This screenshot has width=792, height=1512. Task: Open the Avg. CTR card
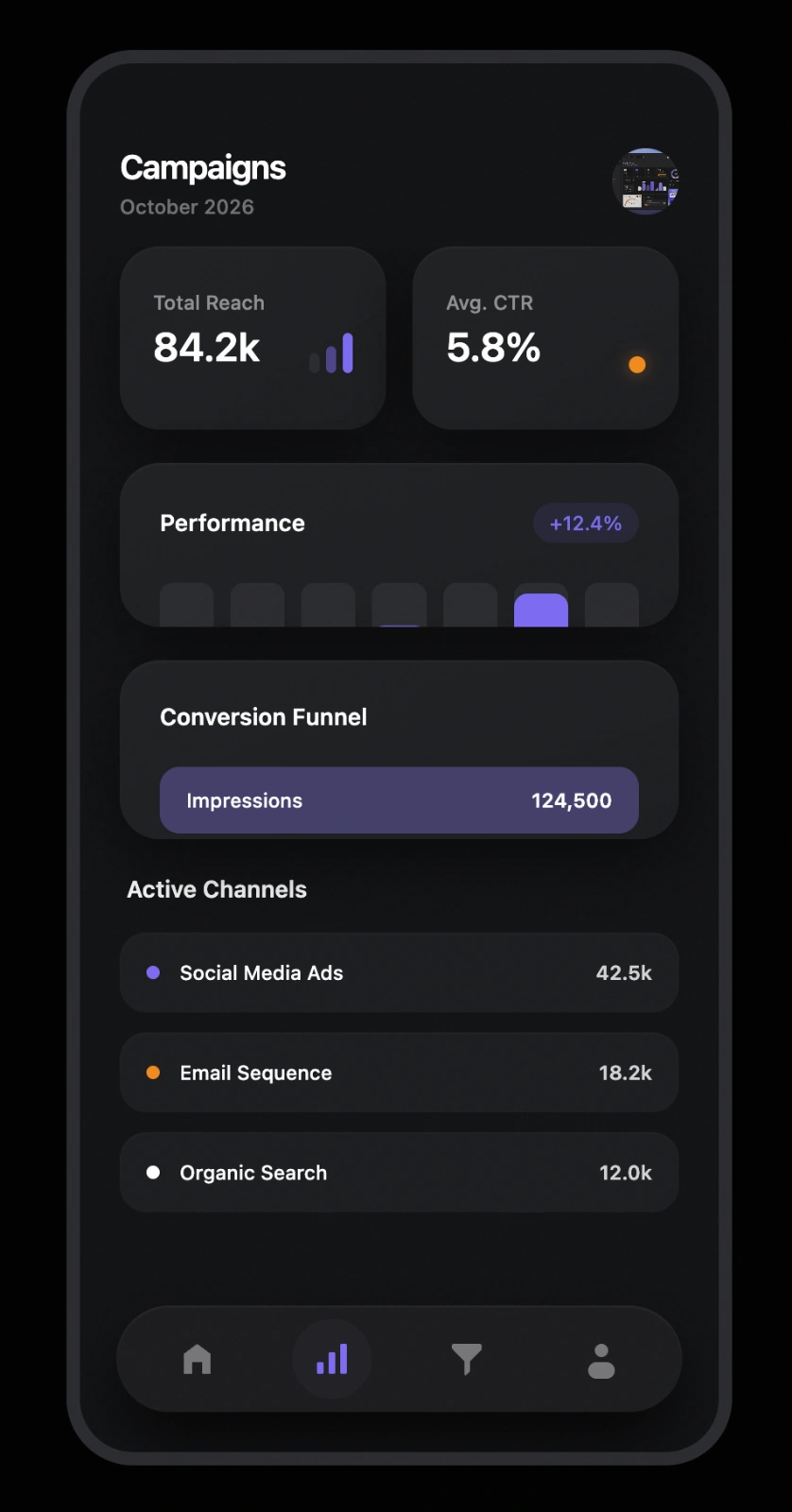[x=545, y=337]
